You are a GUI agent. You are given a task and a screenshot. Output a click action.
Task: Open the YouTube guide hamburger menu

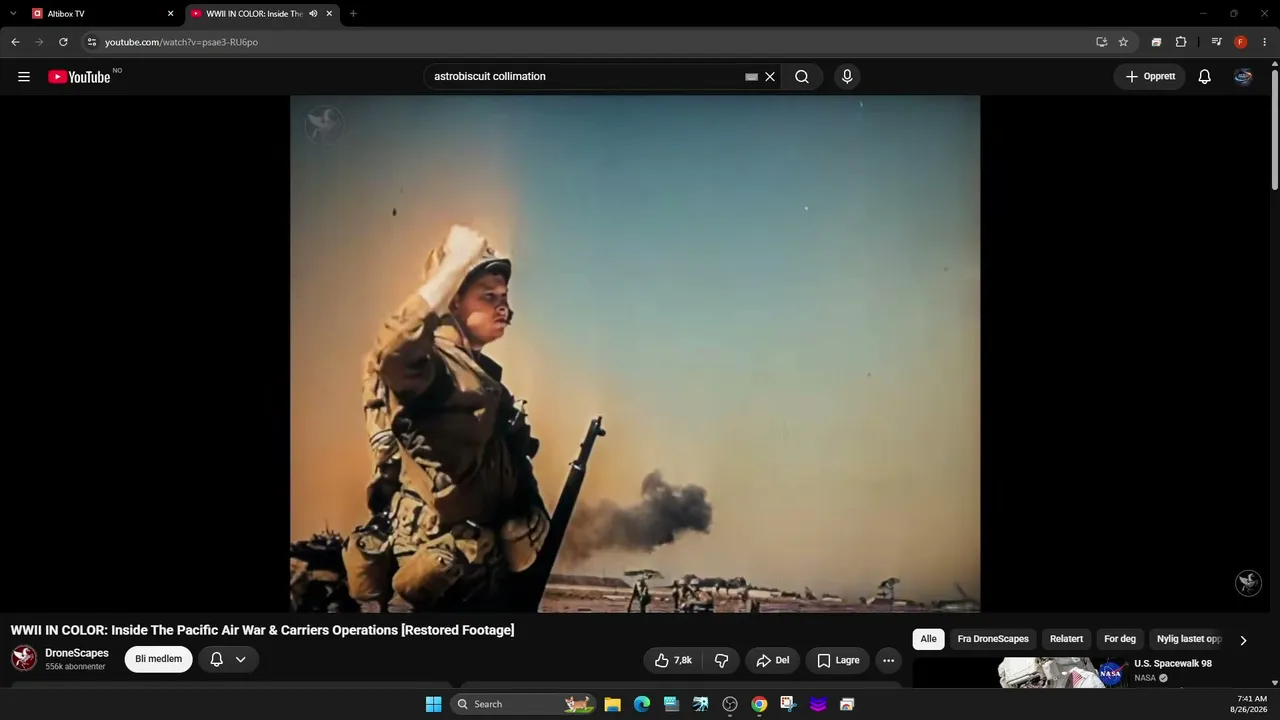click(24, 77)
